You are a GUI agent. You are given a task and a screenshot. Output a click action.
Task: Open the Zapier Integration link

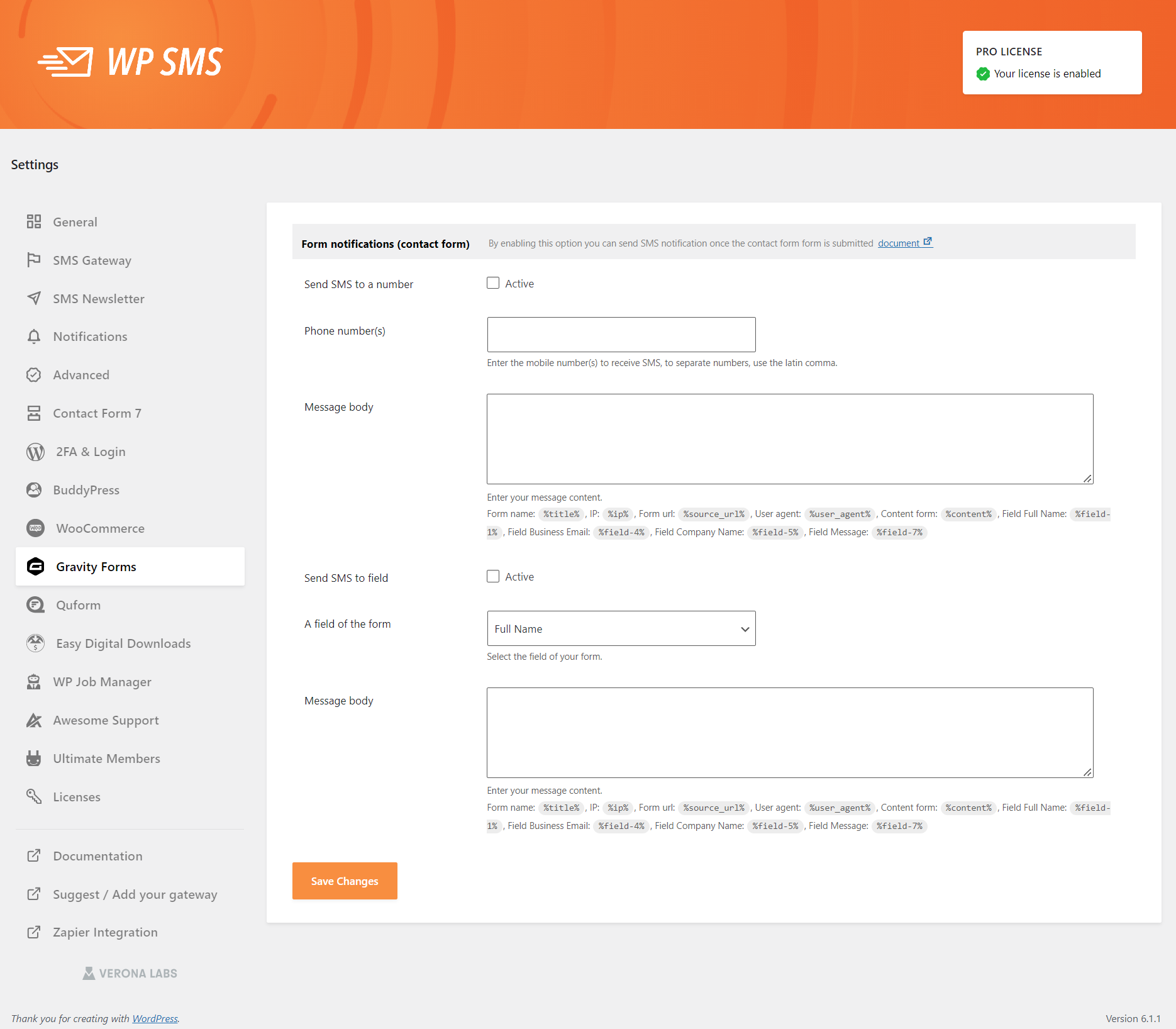coord(105,932)
